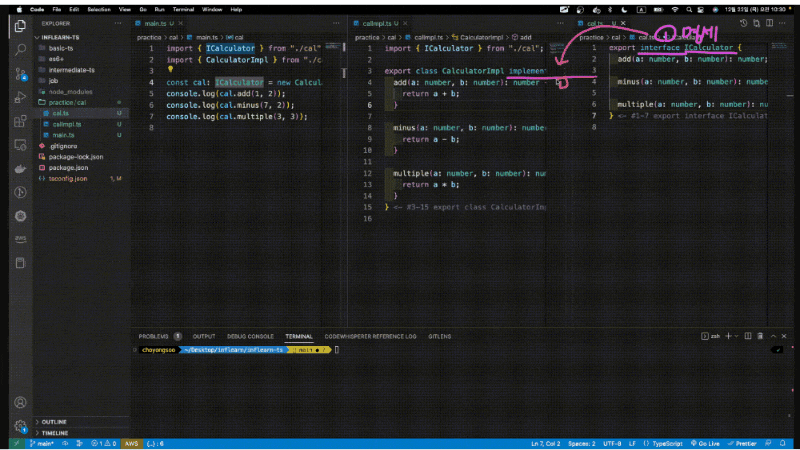This screenshot has height=450, width=800.
Task: Toggle Go Live server in status bar
Action: click(x=706, y=443)
